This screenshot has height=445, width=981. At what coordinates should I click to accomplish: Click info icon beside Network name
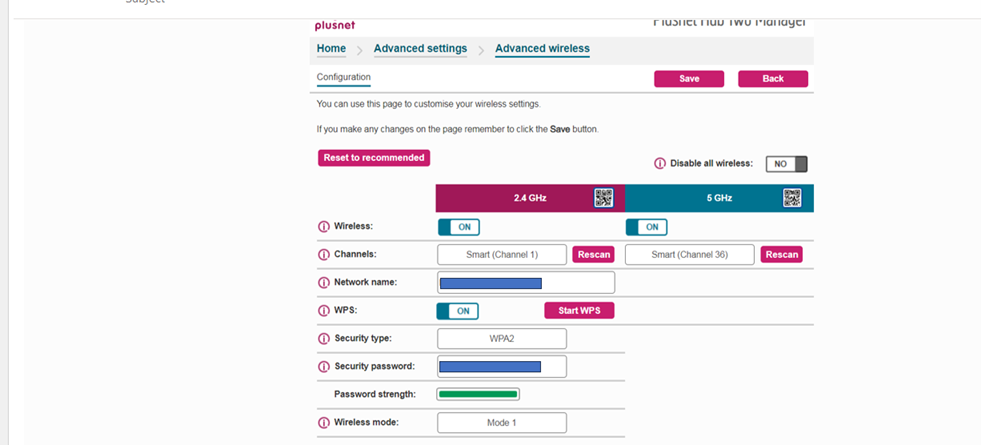pyautogui.click(x=324, y=283)
